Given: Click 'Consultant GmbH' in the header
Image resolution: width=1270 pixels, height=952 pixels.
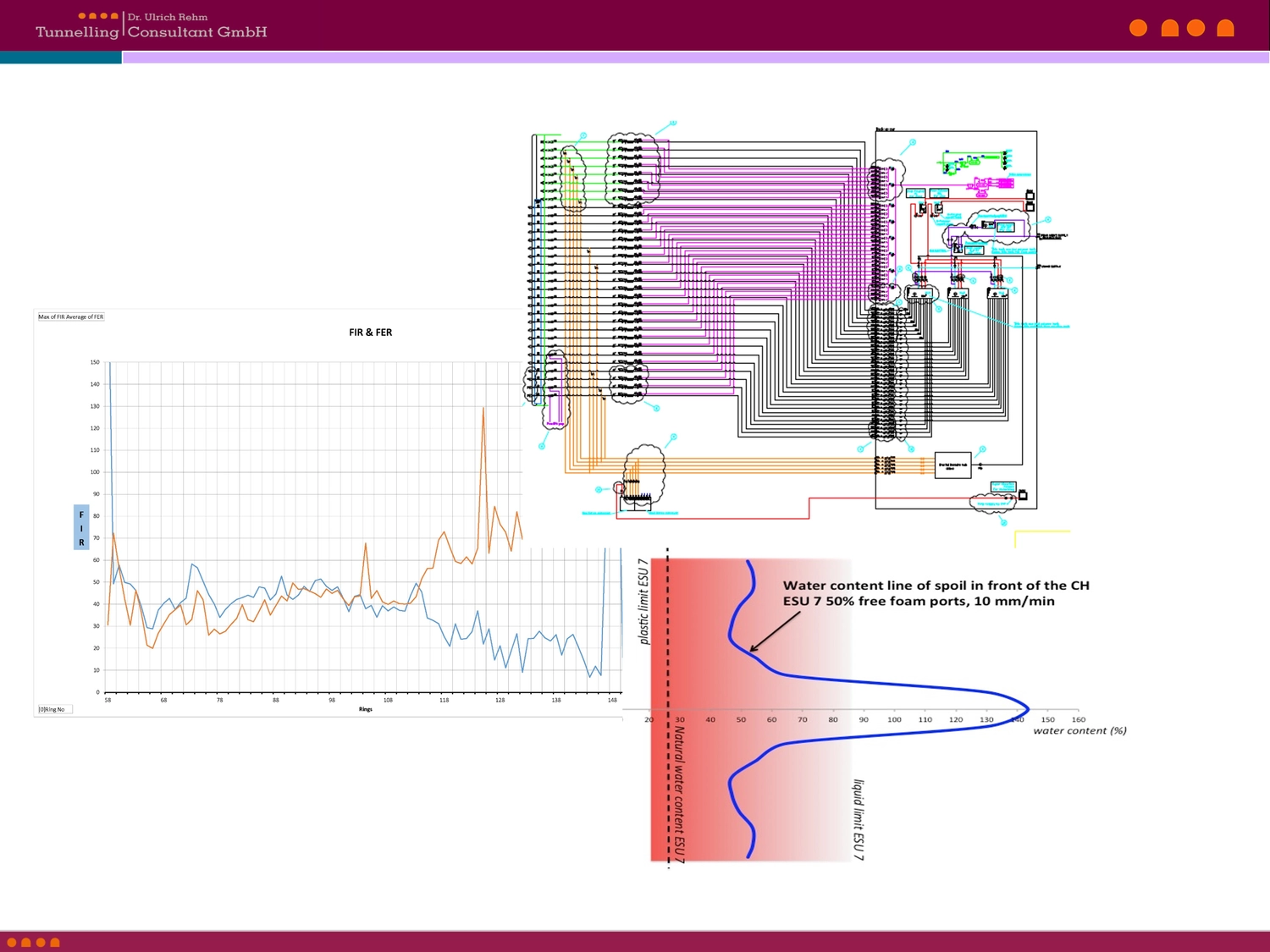Looking at the screenshot, I should coord(197,32).
